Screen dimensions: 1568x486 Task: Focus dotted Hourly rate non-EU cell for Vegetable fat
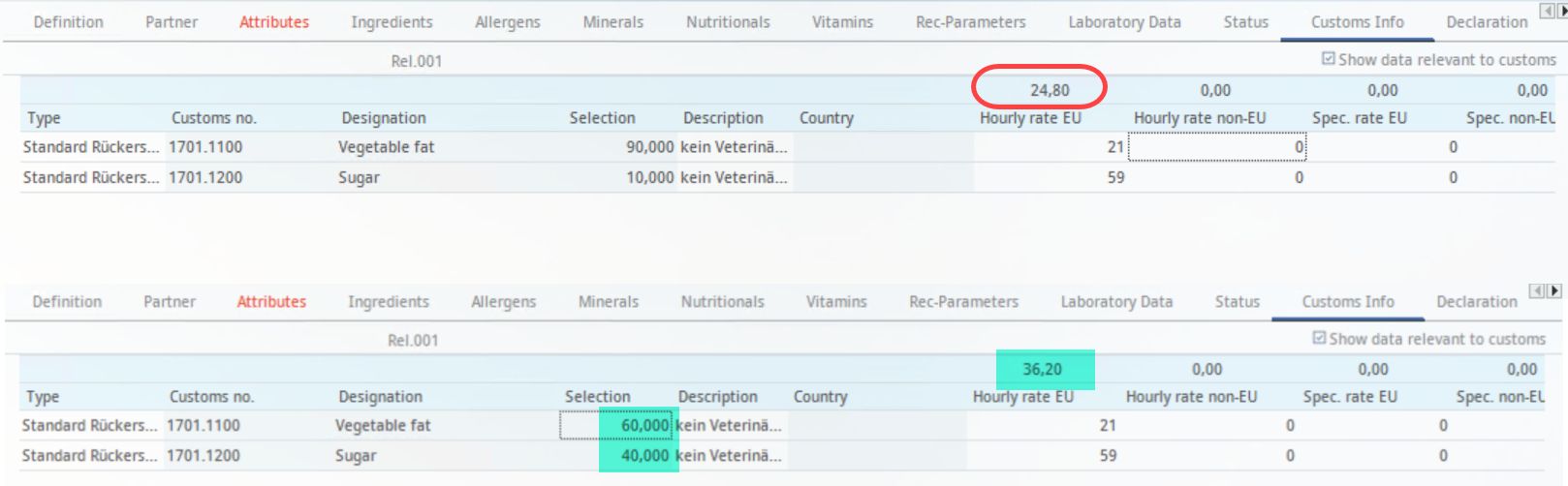[x=1216, y=147]
